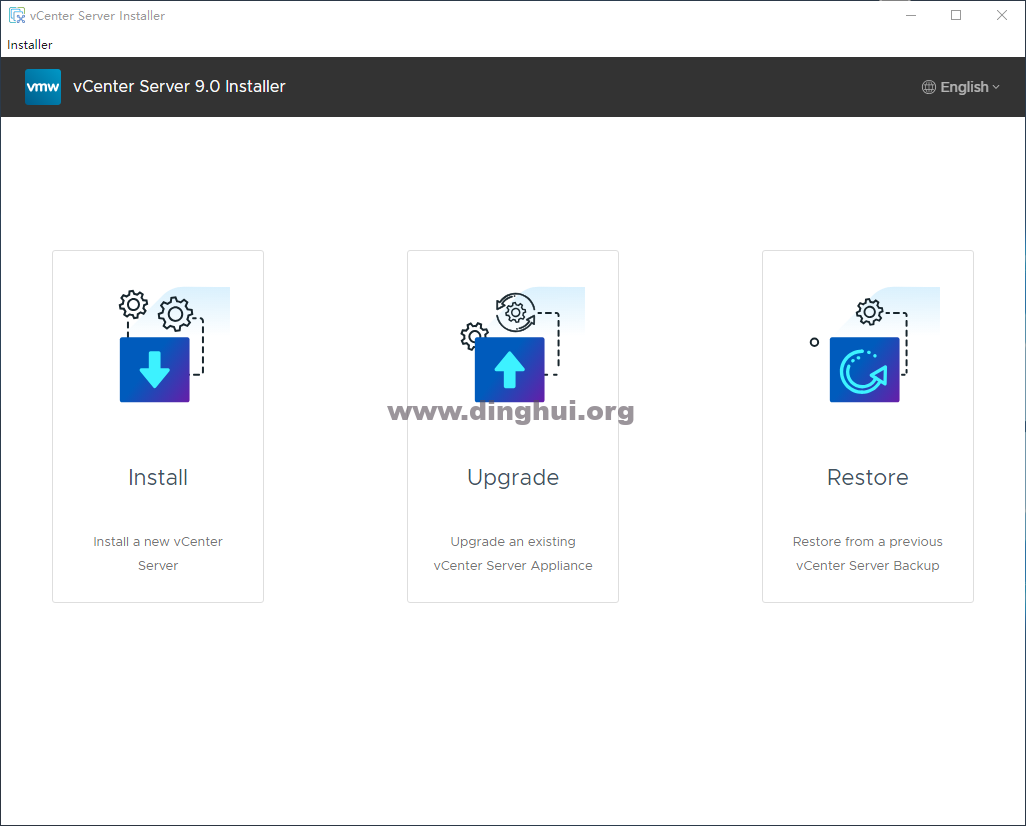The height and width of the screenshot is (826, 1026).
Task: Select the Restore heading
Action: (868, 477)
